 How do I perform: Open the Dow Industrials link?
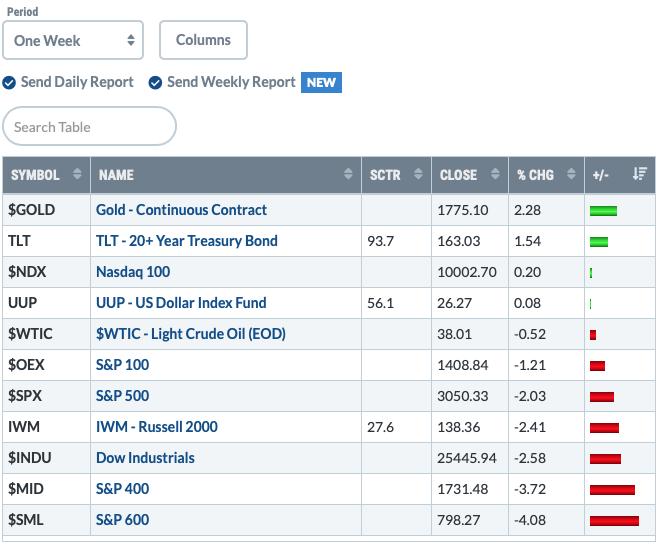point(145,458)
